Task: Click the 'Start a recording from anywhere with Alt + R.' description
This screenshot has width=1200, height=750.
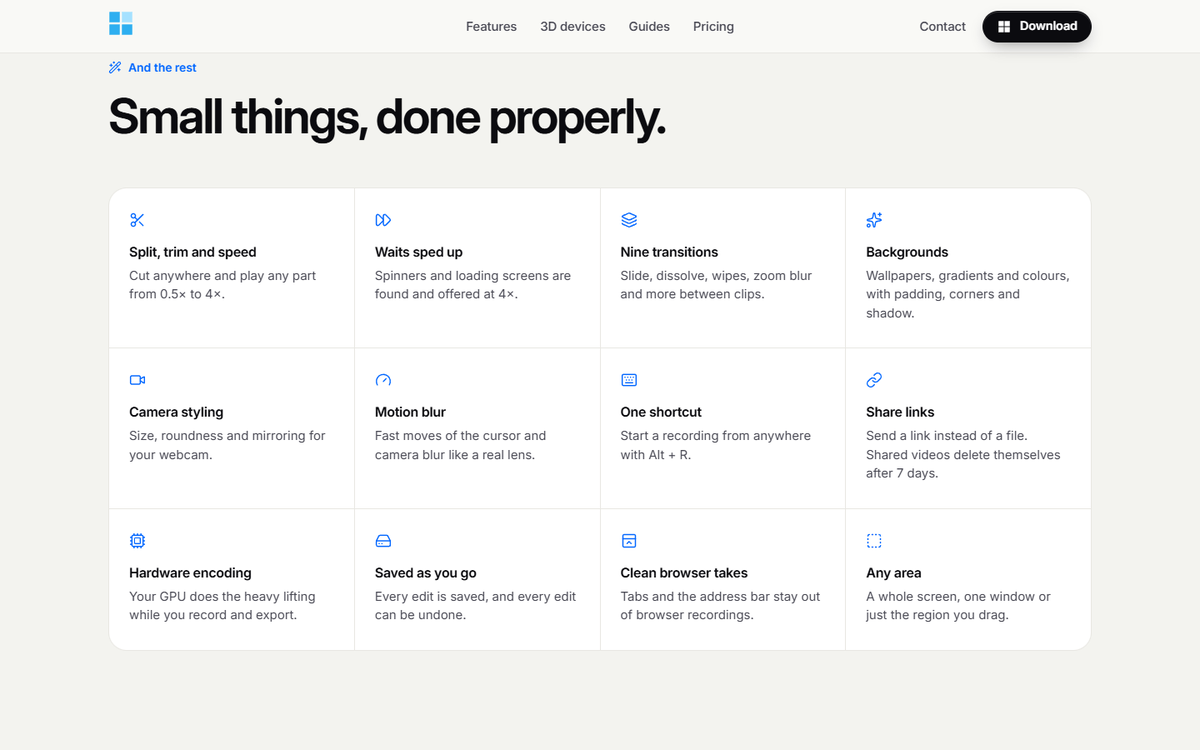Action: (x=716, y=445)
